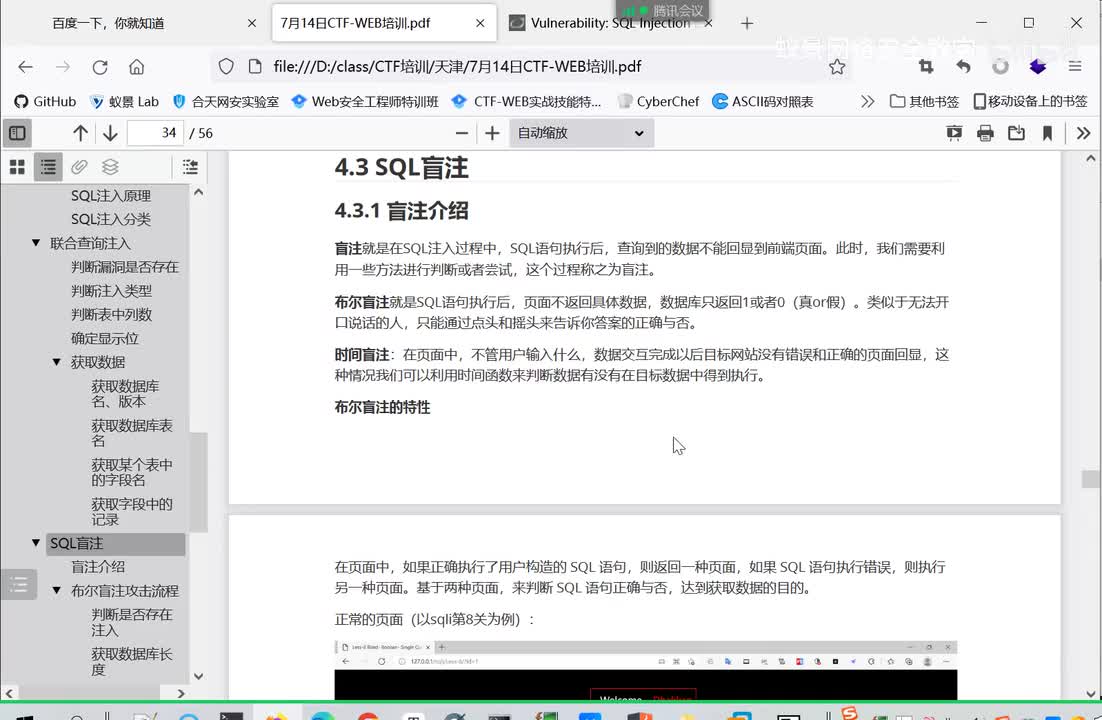The width and height of the screenshot is (1102, 720).
Task: Show document outline view in sidebar
Action: pos(48,167)
